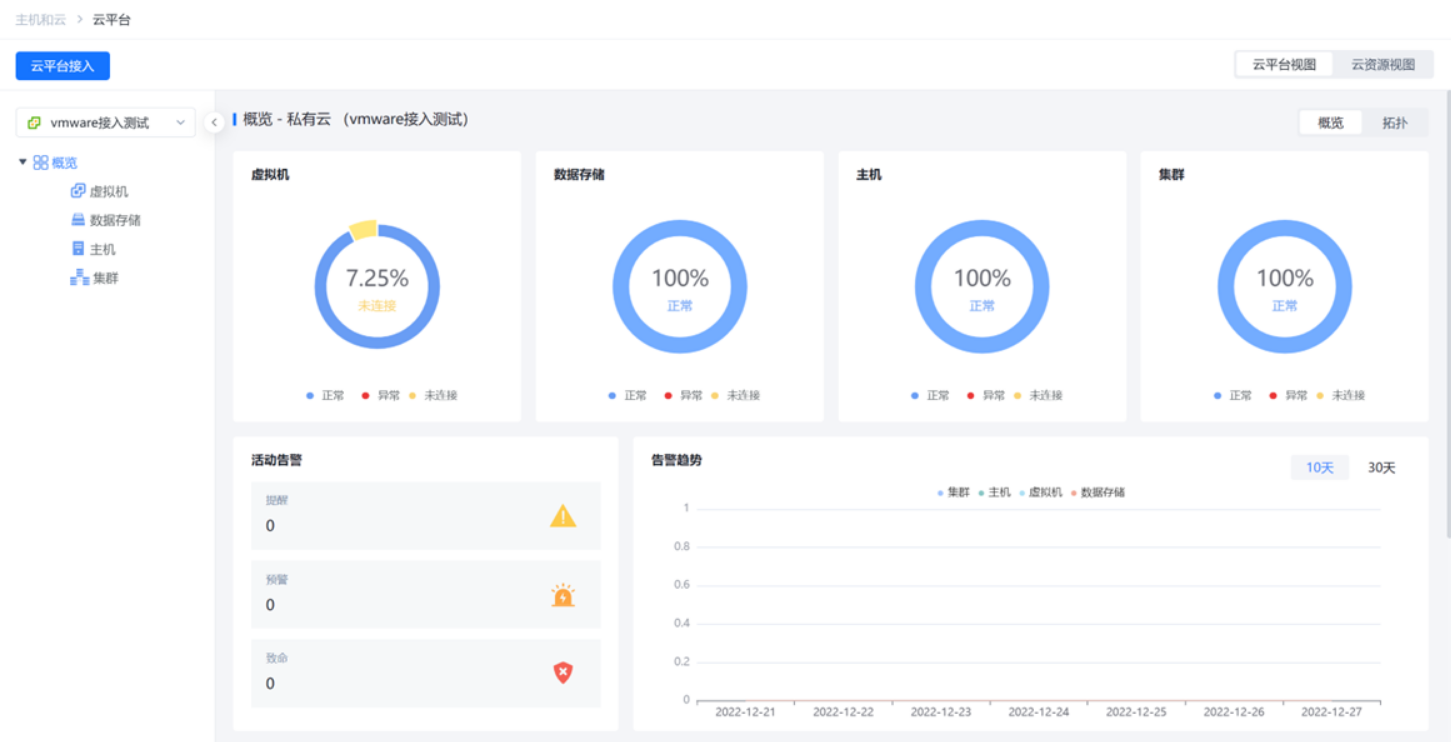Toggle 正常 legend in 虚拟机 card
The width and height of the screenshot is (1451, 742).
click(x=325, y=396)
